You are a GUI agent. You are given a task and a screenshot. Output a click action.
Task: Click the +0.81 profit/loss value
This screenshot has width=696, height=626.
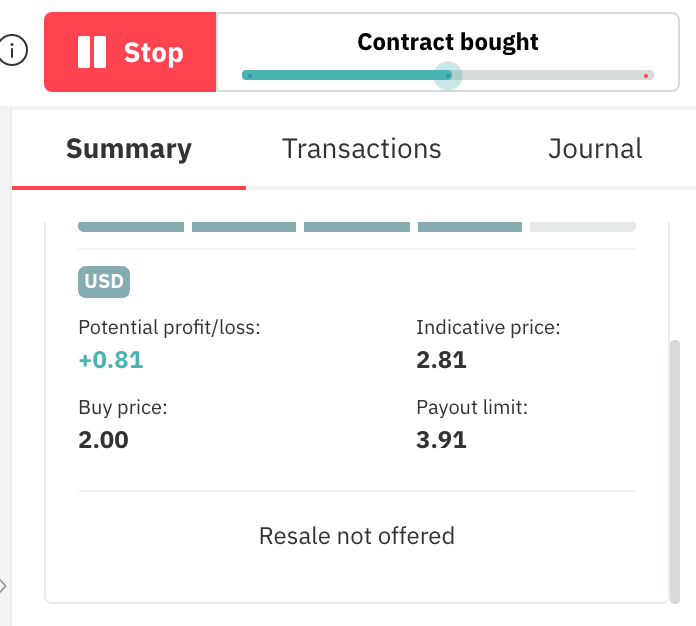click(x=111, y=360)
